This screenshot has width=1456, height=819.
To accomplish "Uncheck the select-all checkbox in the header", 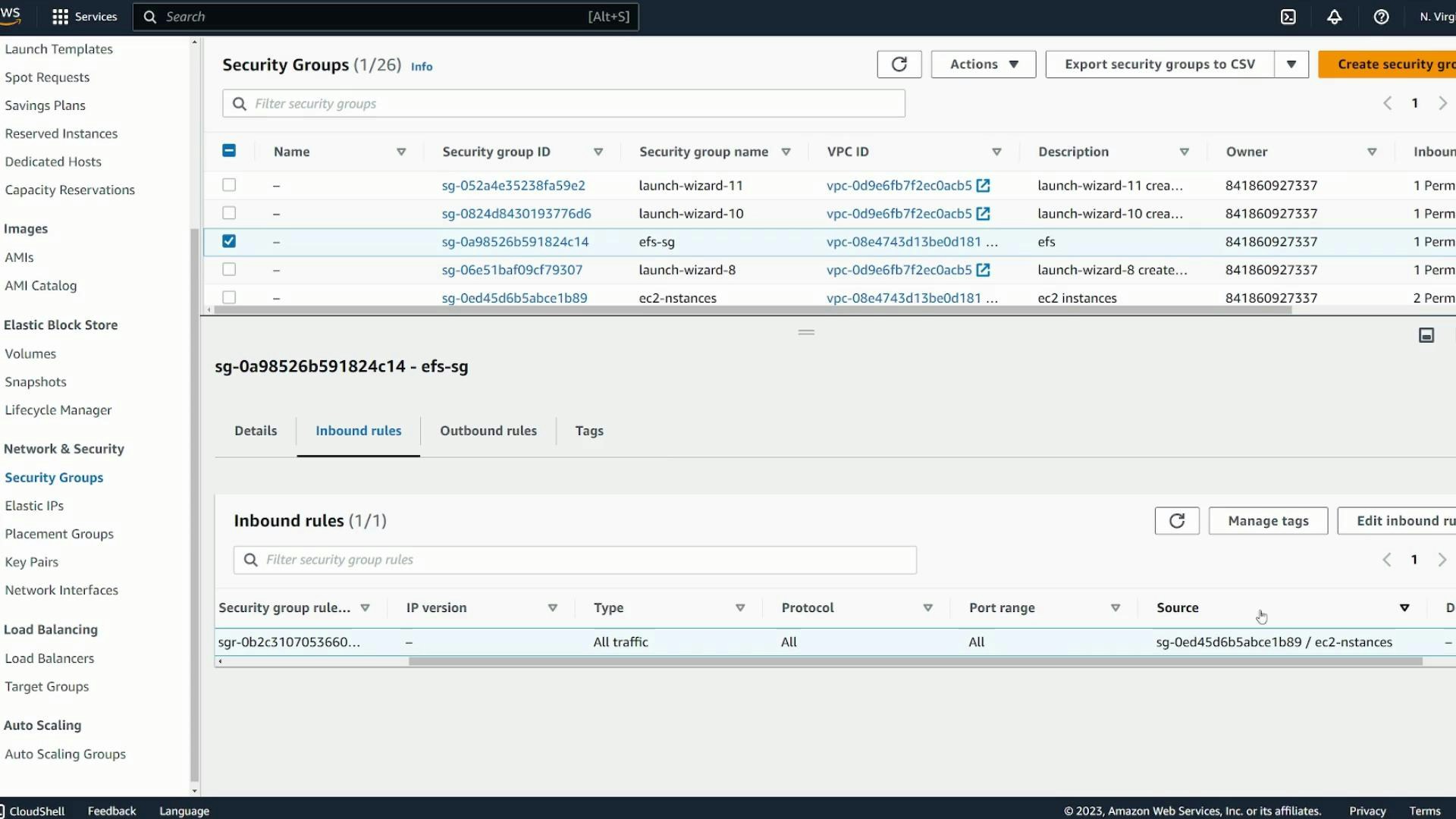I will pyautogui.click(x=229, y=150).
